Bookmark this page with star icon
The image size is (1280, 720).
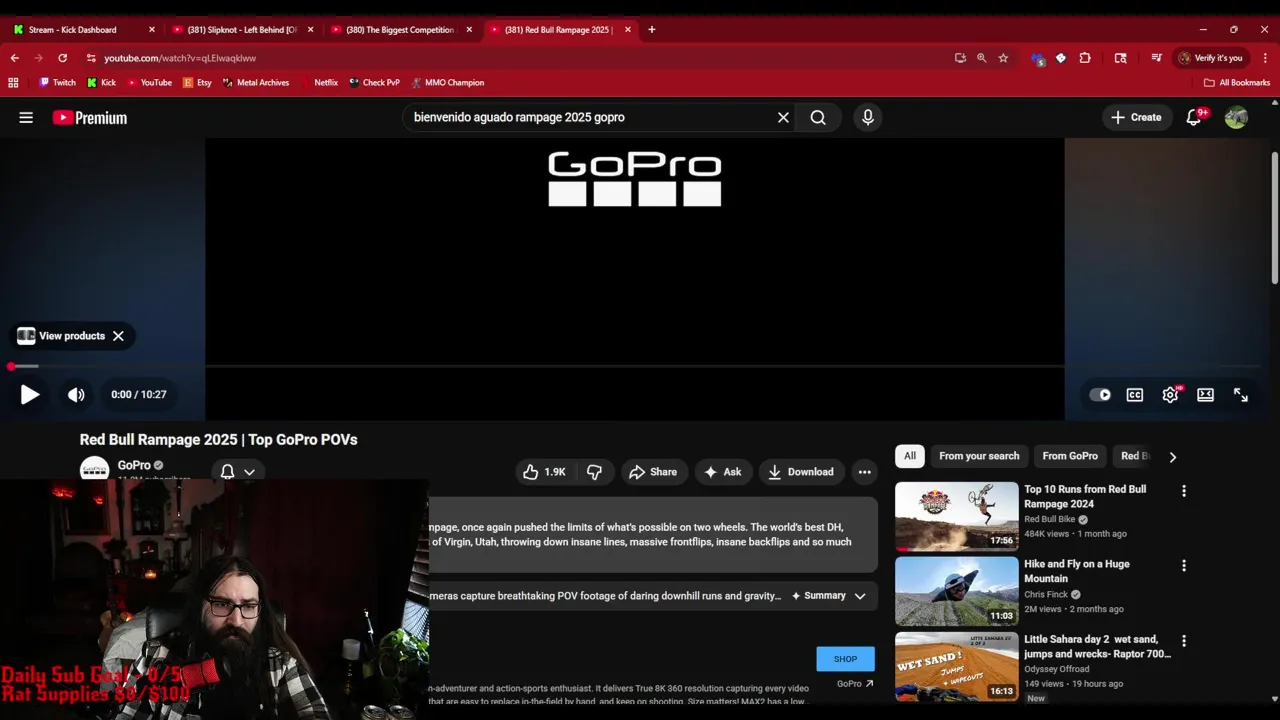click(1003, 58)
